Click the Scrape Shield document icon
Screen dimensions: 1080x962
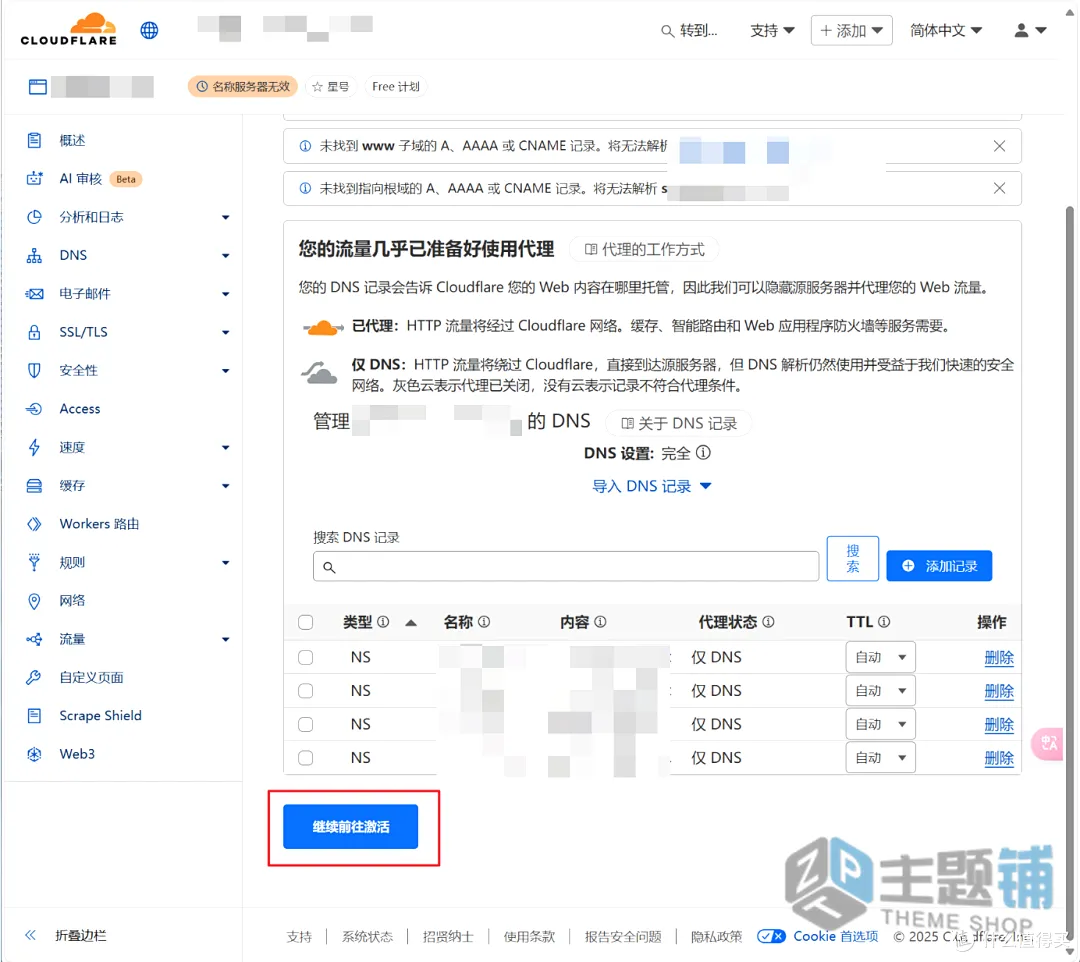pos(34,716)
